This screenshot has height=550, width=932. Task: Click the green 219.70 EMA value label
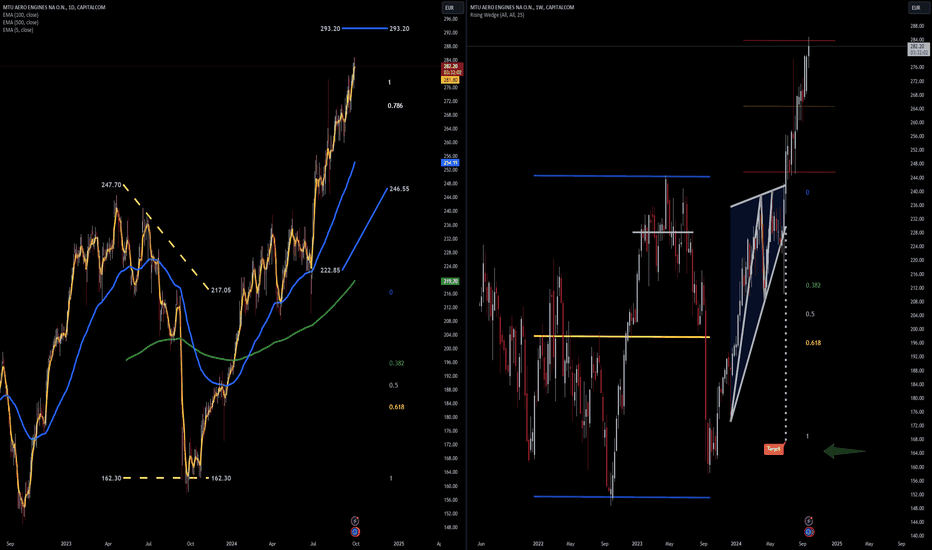450,281
